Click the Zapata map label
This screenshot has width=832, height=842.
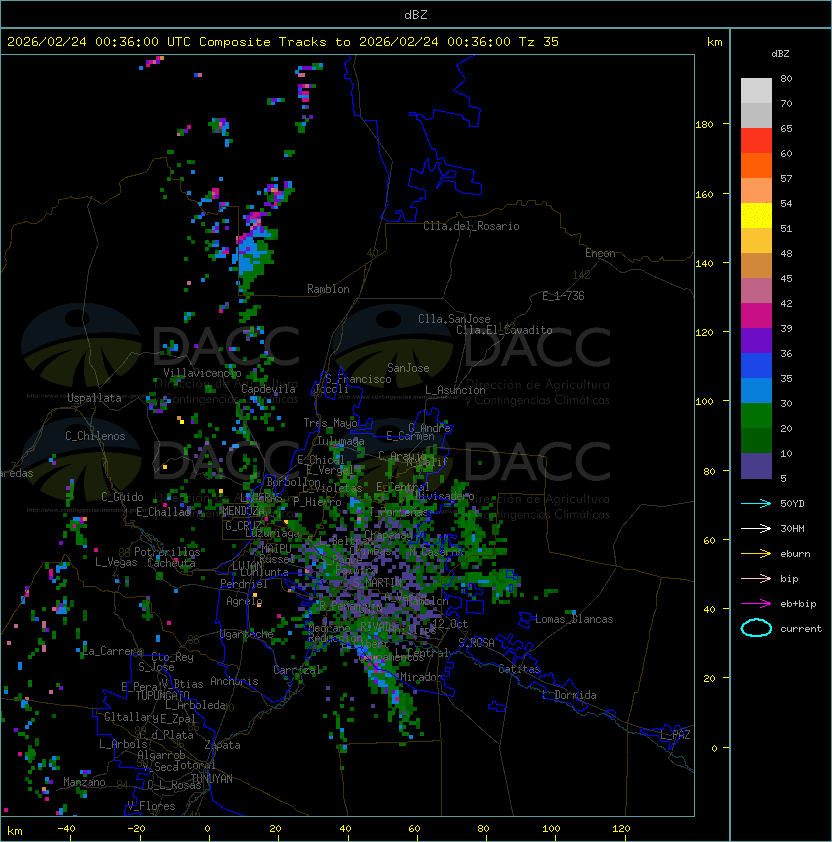pos(222,745)
